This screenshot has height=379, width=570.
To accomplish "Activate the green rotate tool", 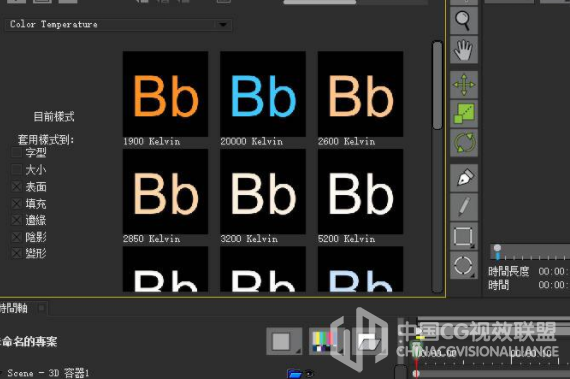I will [x=463, y=143].
